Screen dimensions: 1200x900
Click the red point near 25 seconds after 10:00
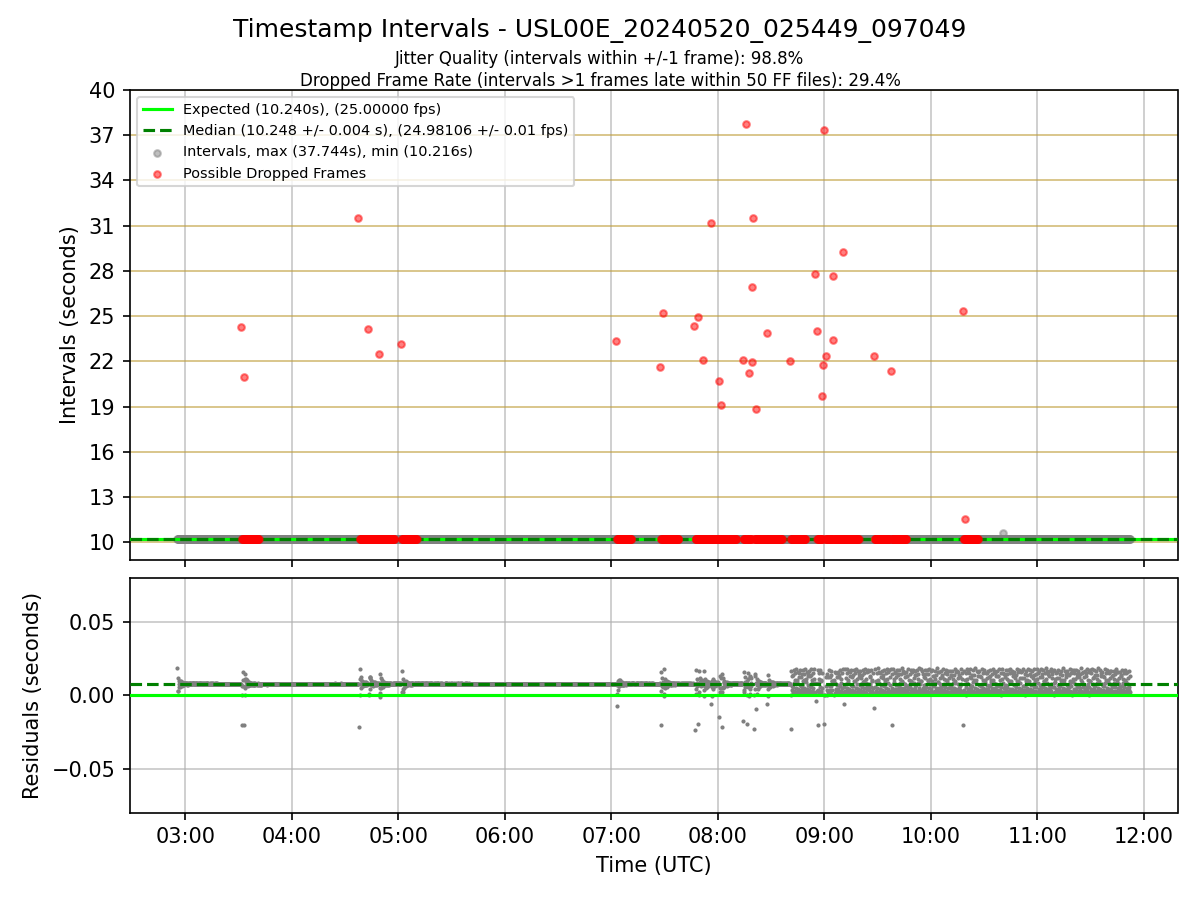pyautogui.click(x=963, y=311)
